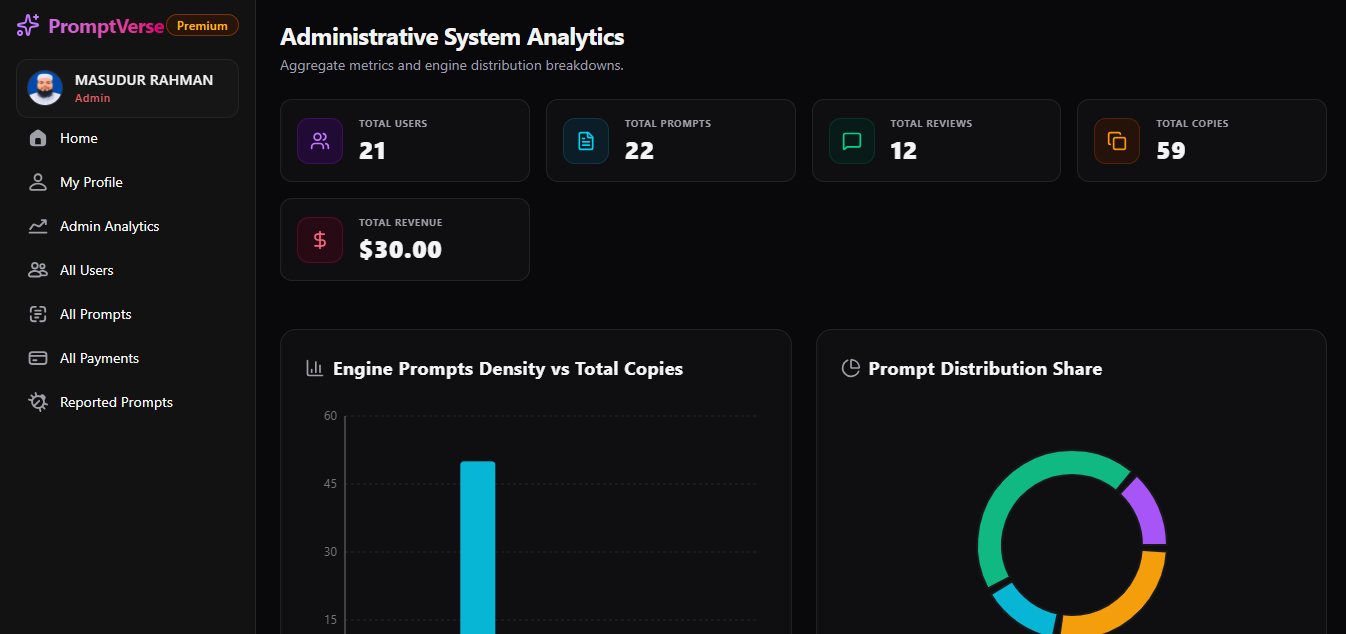Click the TOTAL REVENUE label
The width and height of the screenshot is (1346, 634).
[400, 223]
